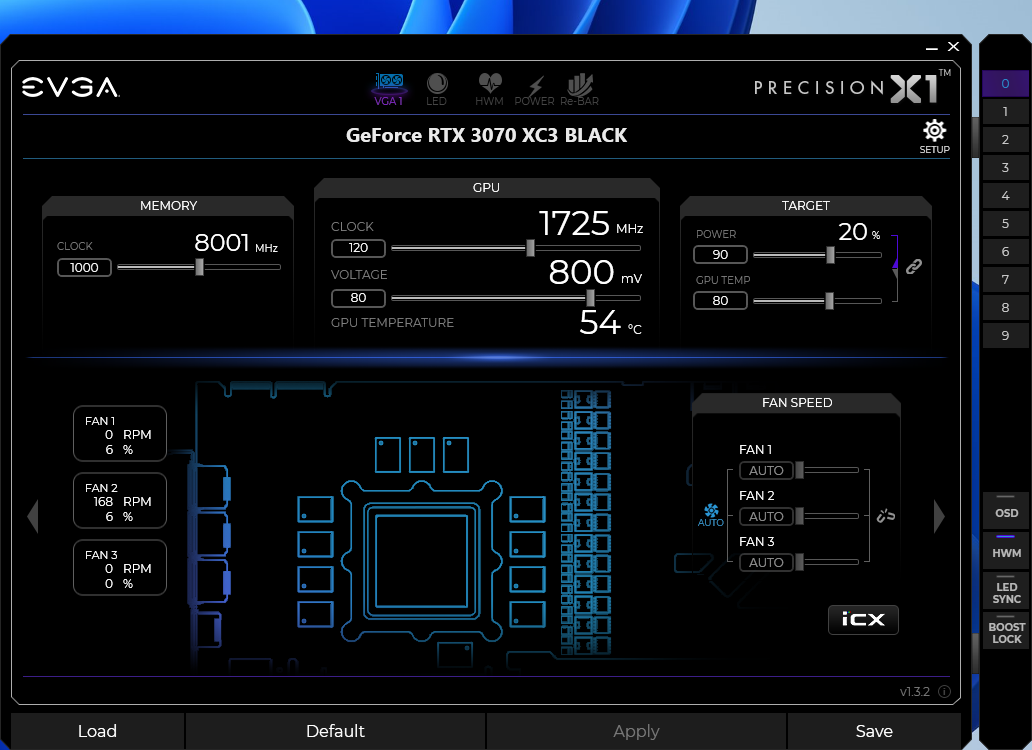1032x750 pixels.
Task: Click the EVGA logo
Action: (x=70, y=88)
